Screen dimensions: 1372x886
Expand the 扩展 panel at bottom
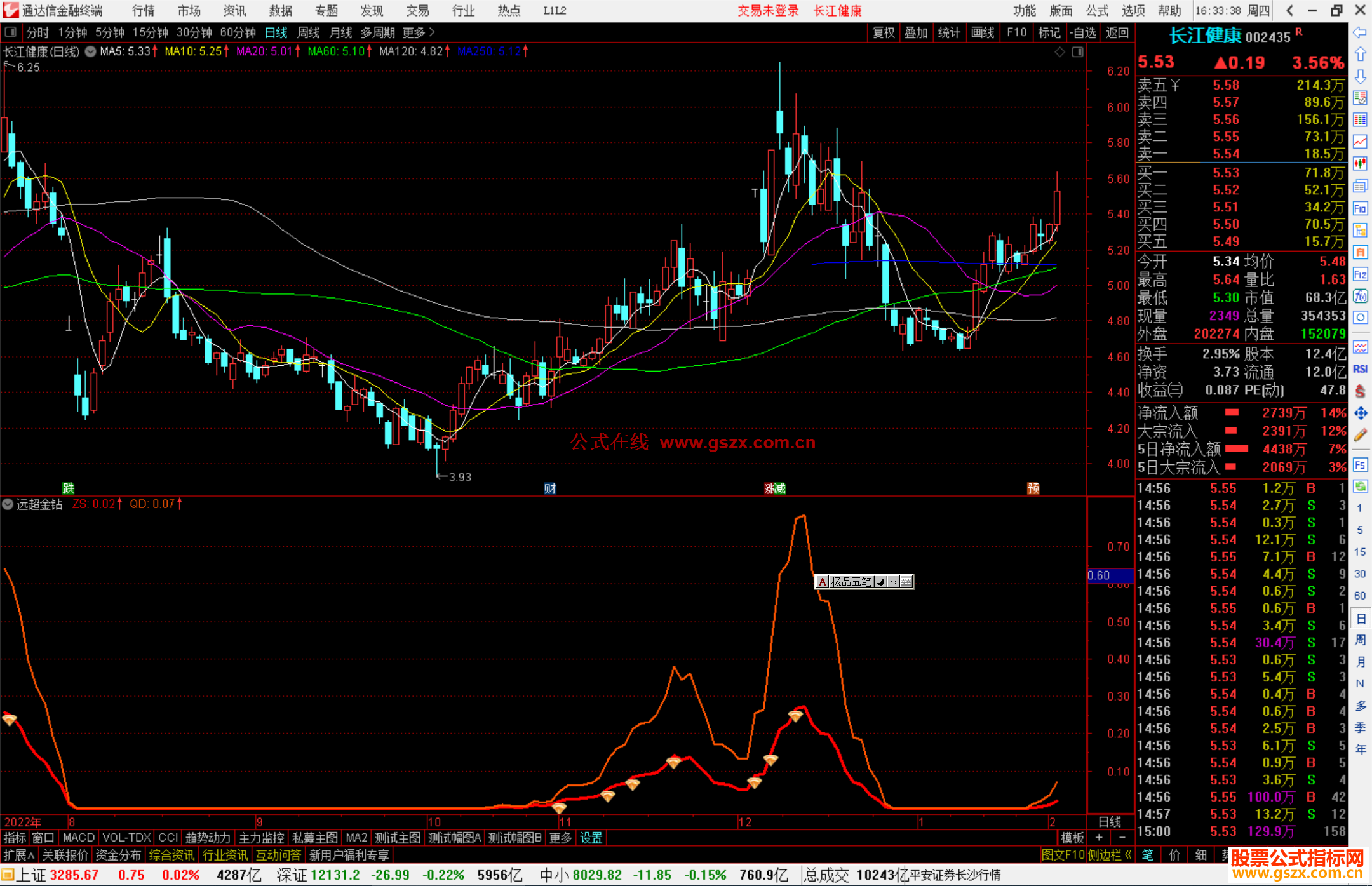tap(19, 855)
